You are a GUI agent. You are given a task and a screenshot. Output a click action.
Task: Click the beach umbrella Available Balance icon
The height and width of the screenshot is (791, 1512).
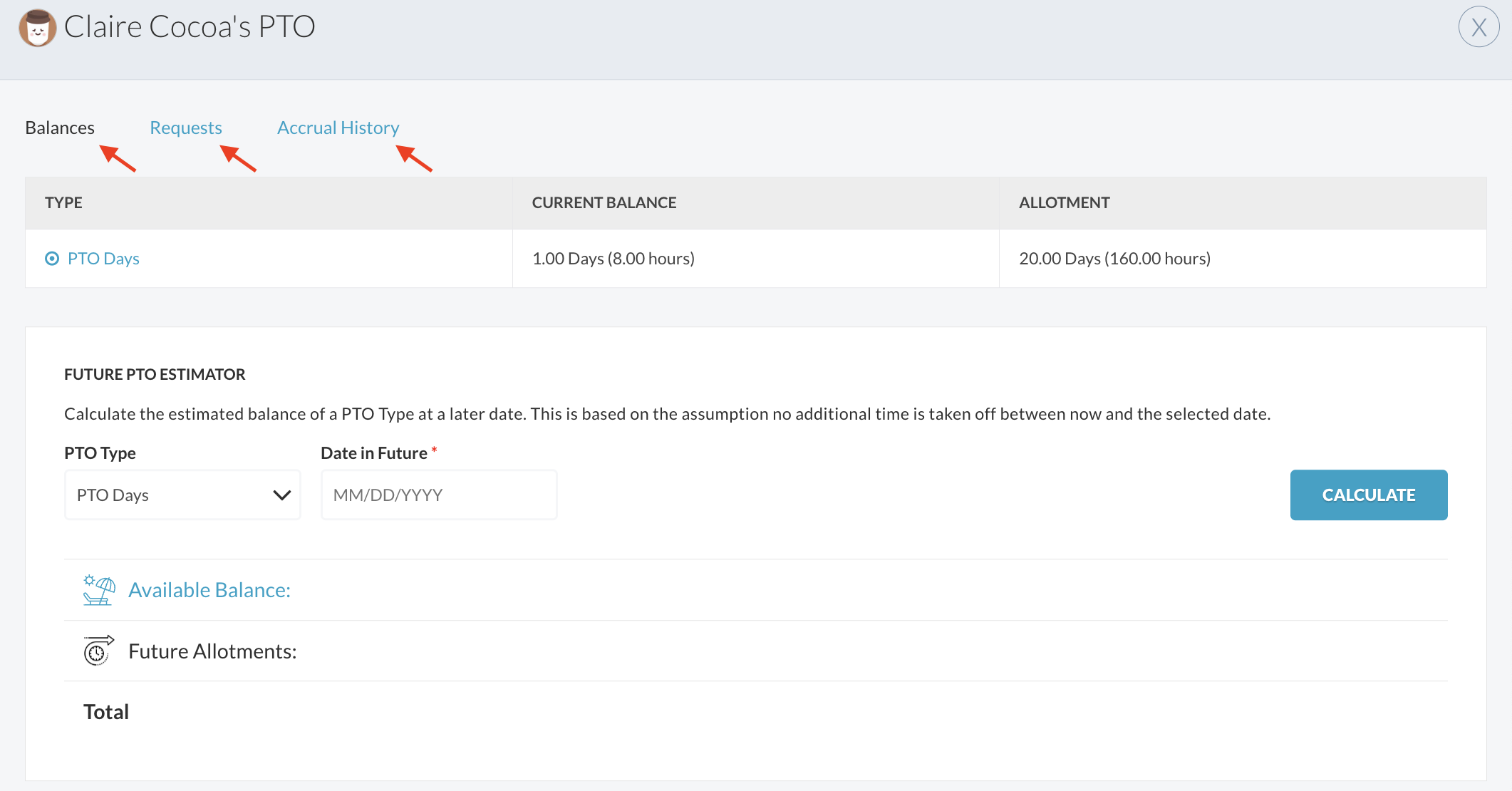[98, 590]
